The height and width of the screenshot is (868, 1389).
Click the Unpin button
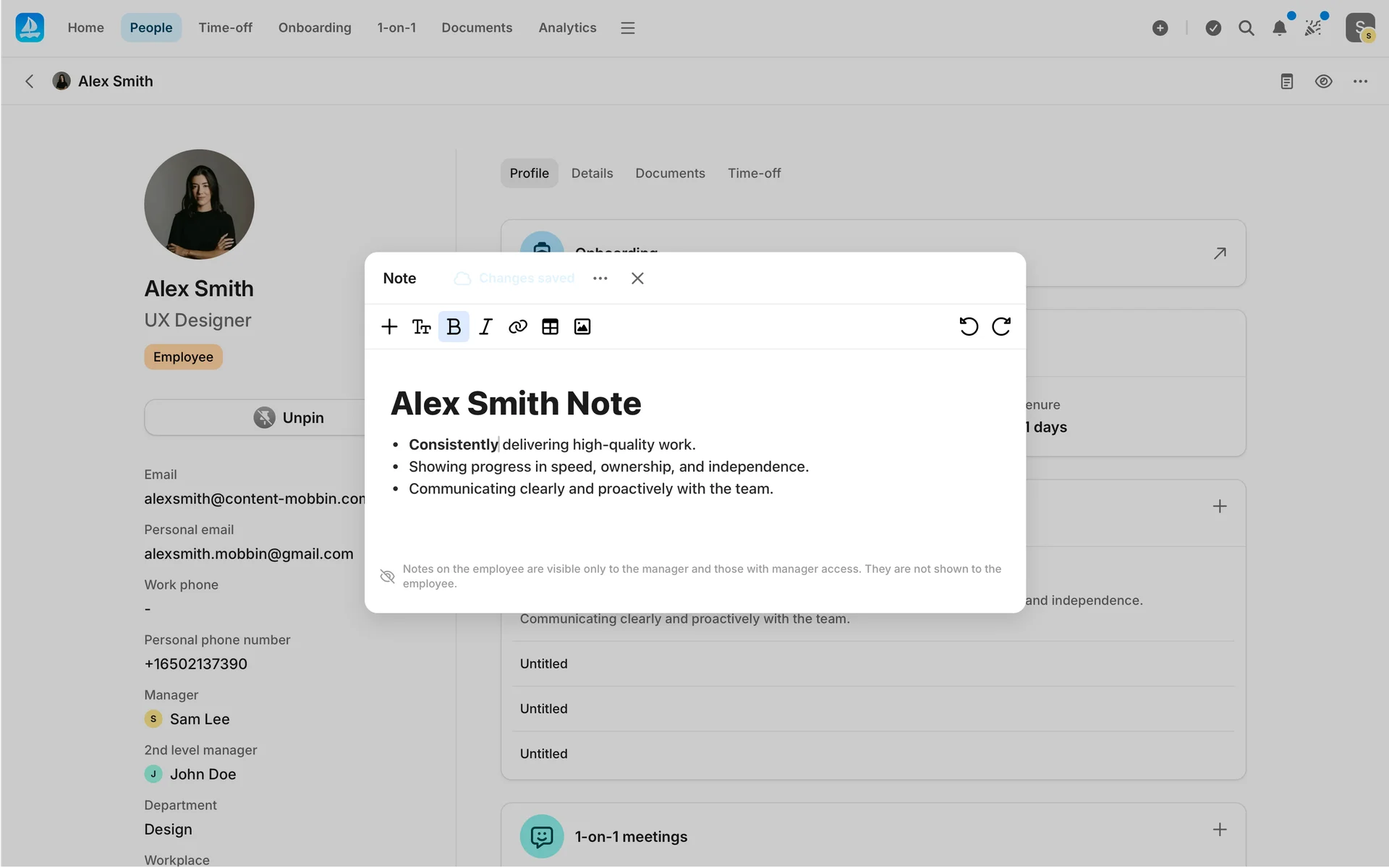(289, 417)
